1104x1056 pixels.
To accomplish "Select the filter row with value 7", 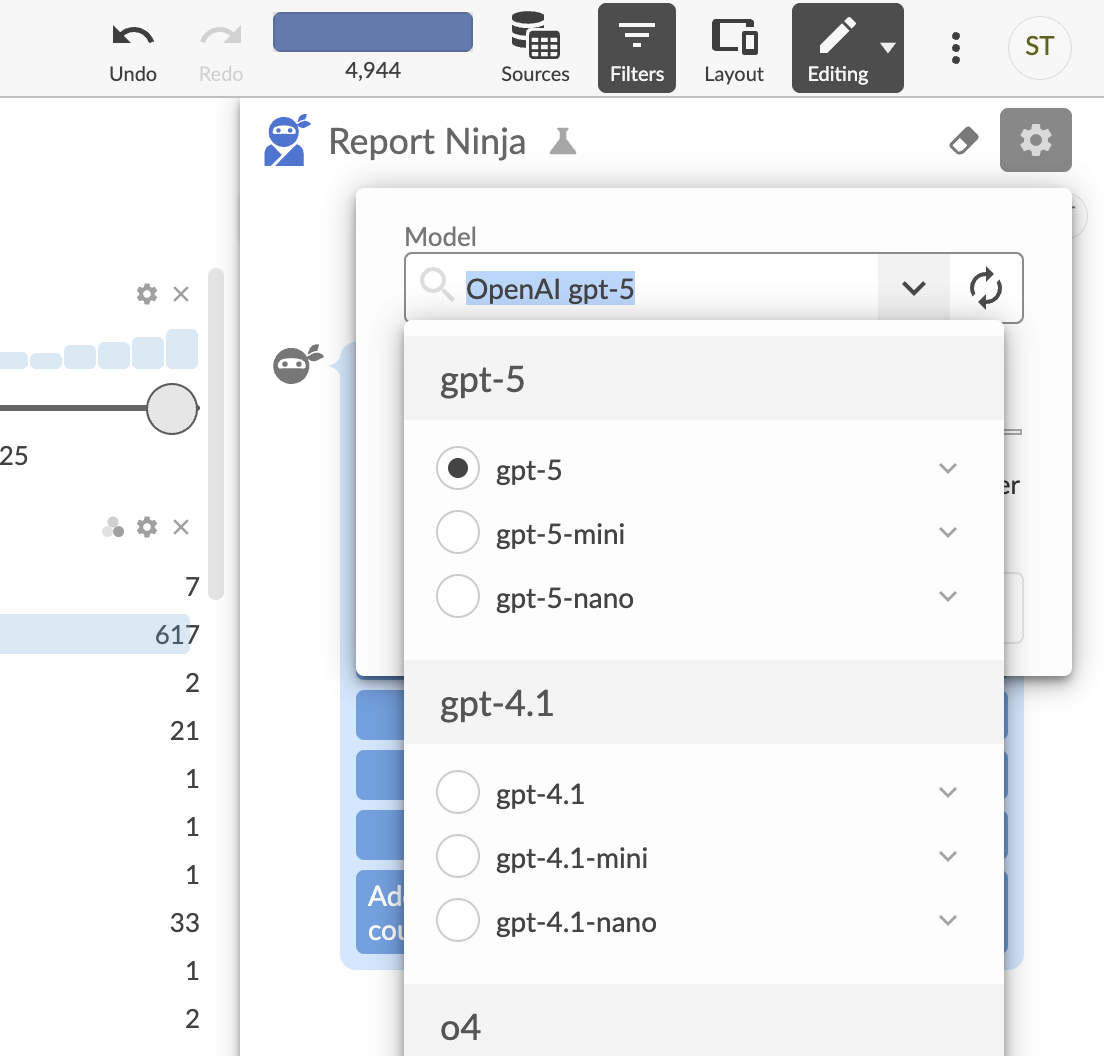I will (x=100, y=586).
